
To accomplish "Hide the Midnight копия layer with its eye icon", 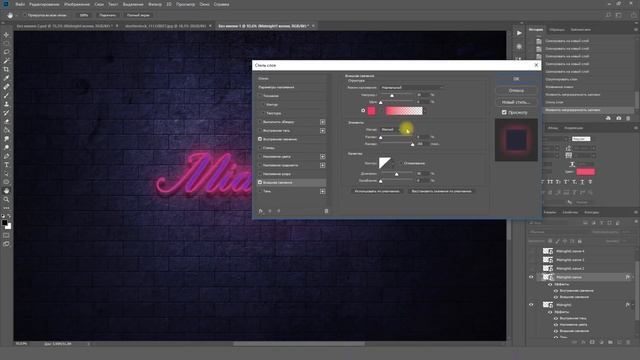I will tap(531, 277).
